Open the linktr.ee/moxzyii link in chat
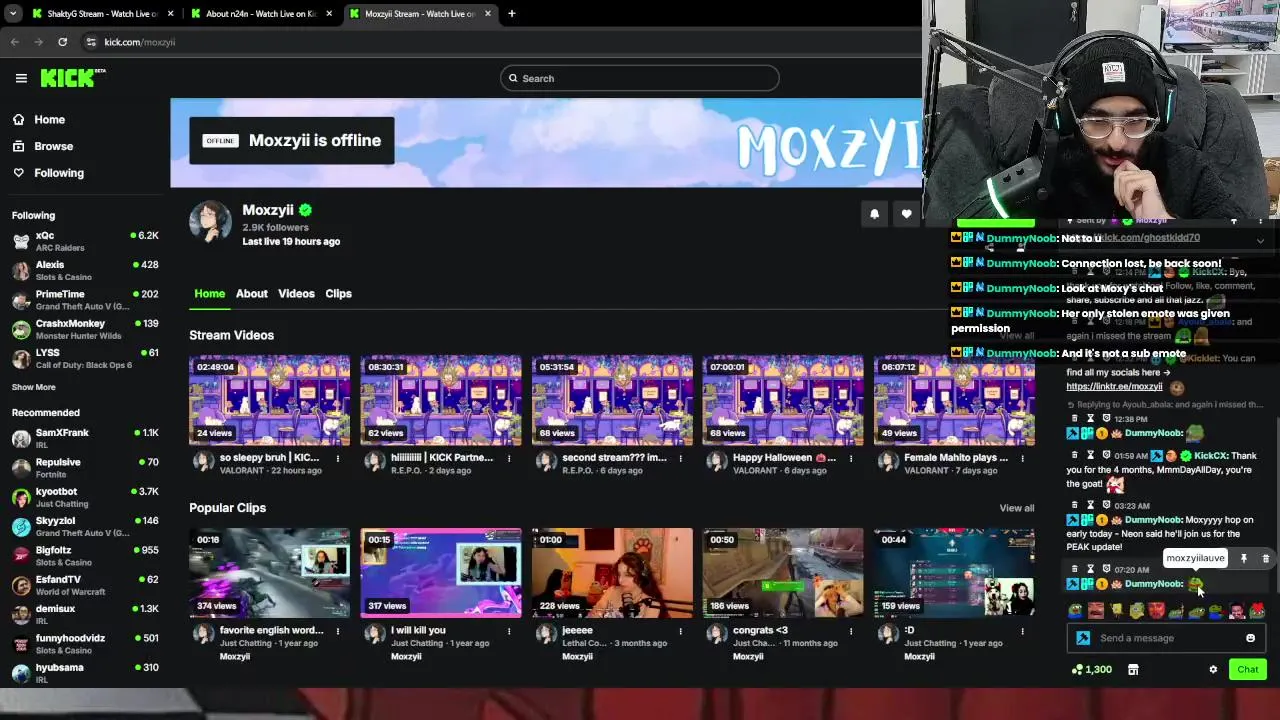 click(1114, 386)
